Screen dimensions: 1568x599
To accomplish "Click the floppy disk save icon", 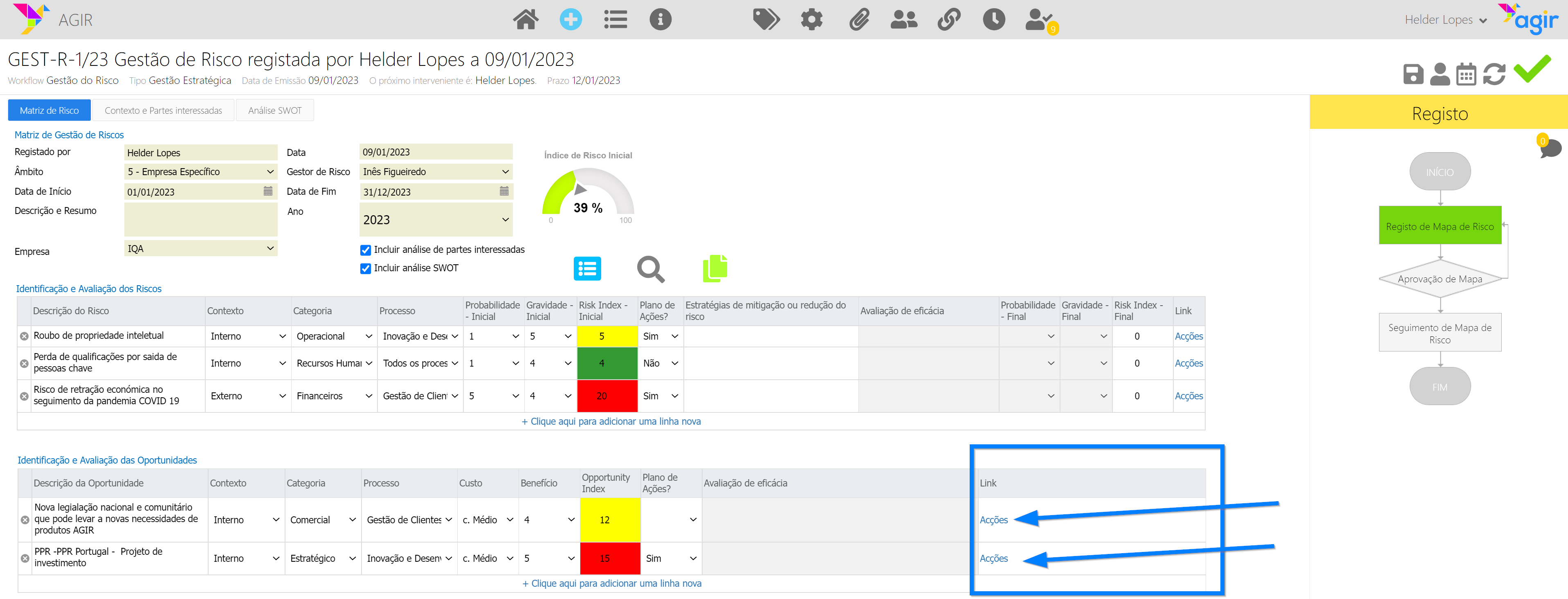I will 1413,74.
